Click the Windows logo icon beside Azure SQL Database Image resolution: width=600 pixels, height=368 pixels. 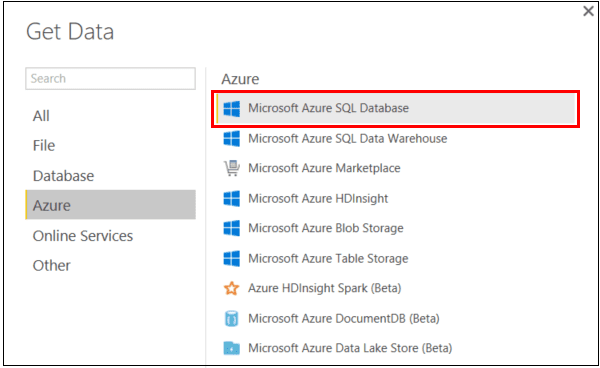click(x=232, y=109)
